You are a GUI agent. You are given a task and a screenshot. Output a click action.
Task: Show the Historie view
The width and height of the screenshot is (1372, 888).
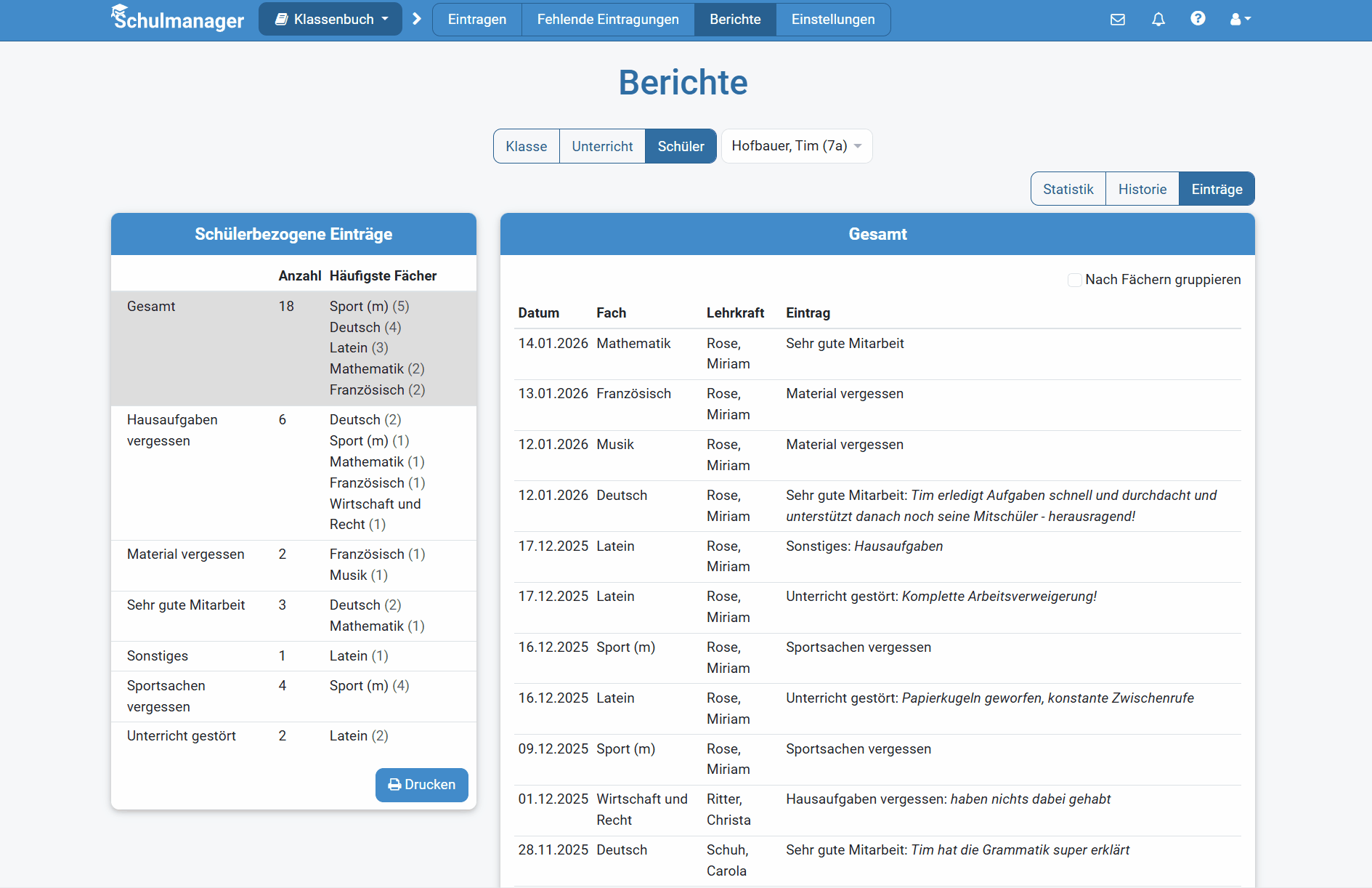pyautogui.click(x=1142, y=189)
